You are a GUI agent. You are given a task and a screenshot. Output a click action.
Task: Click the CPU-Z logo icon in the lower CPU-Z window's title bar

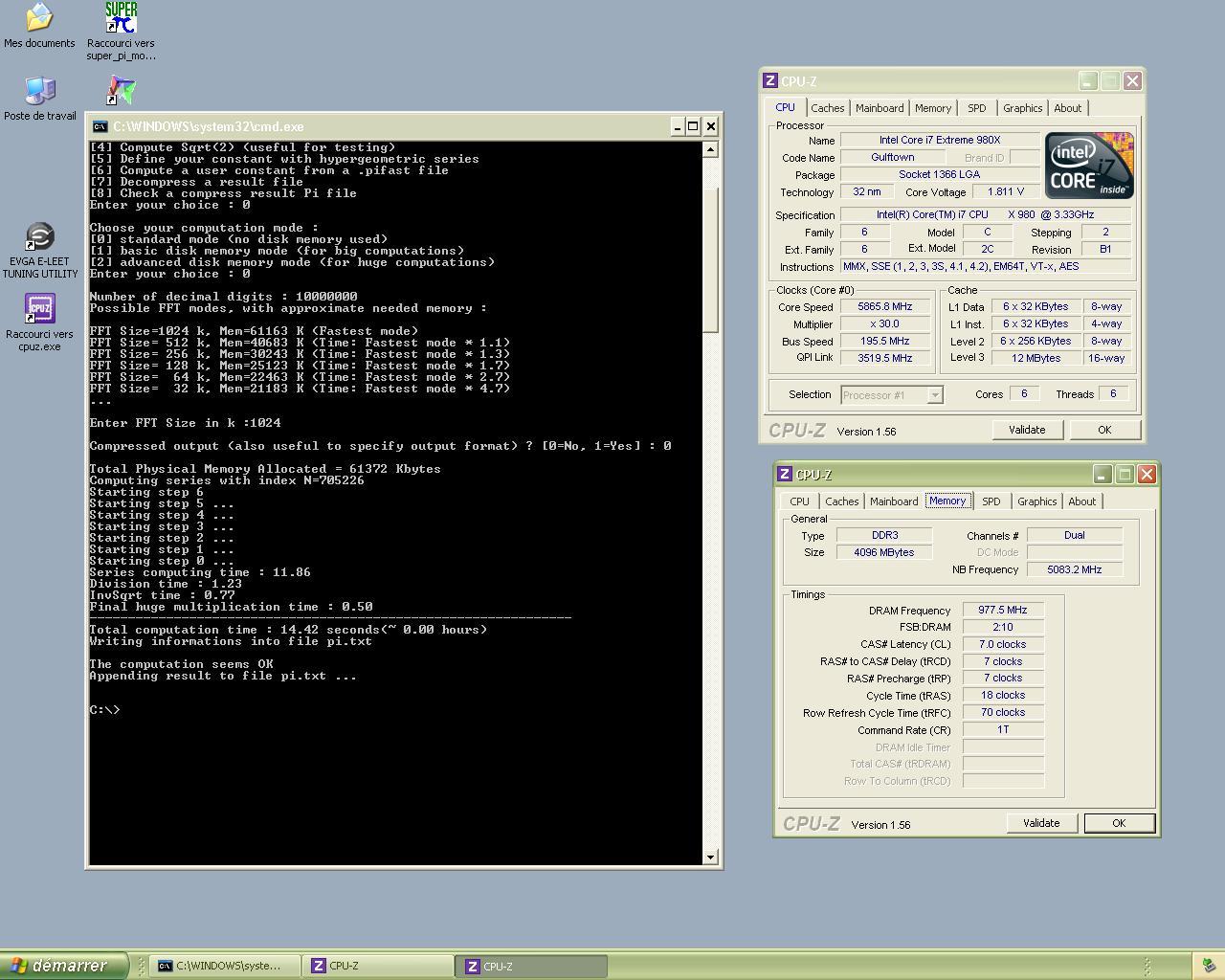[x=785, y=475]
